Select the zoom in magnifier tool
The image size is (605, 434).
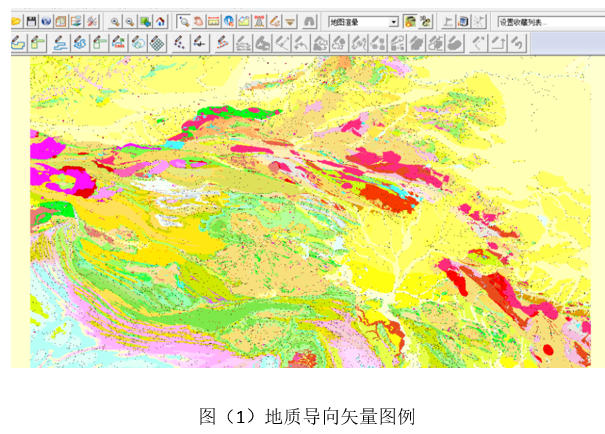pyautogui.click(x=116, y=20)
